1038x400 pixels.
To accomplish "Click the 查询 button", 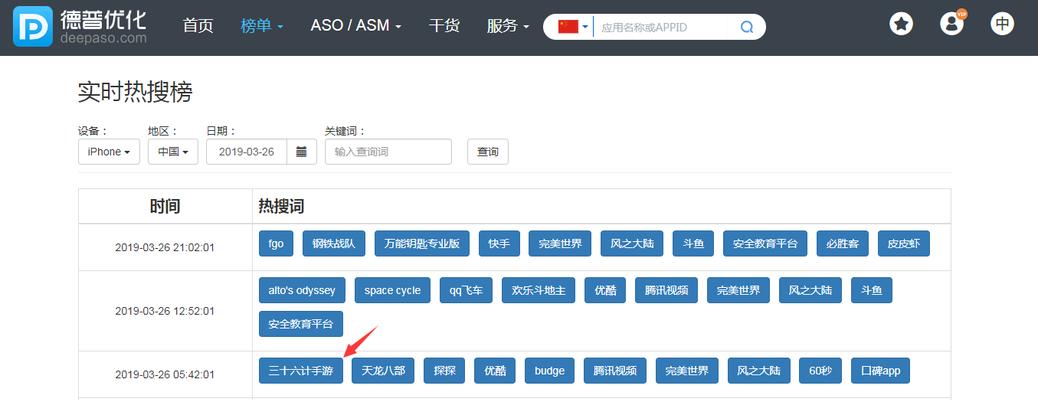I will [x=488, y=152].
